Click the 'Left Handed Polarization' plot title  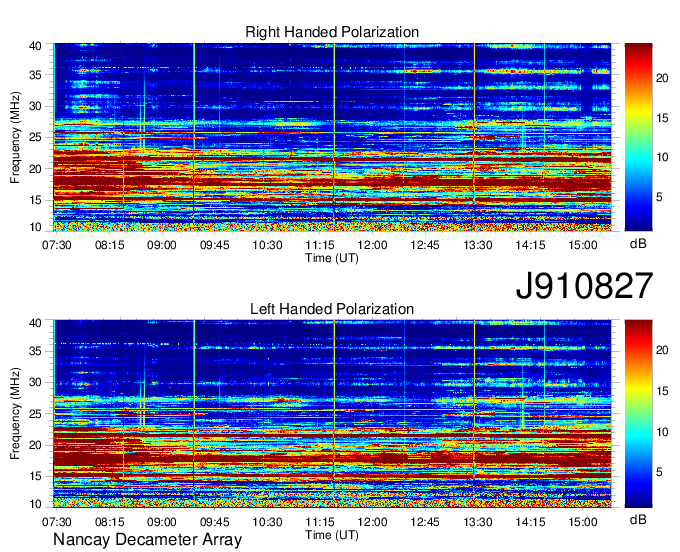(332, 309)
